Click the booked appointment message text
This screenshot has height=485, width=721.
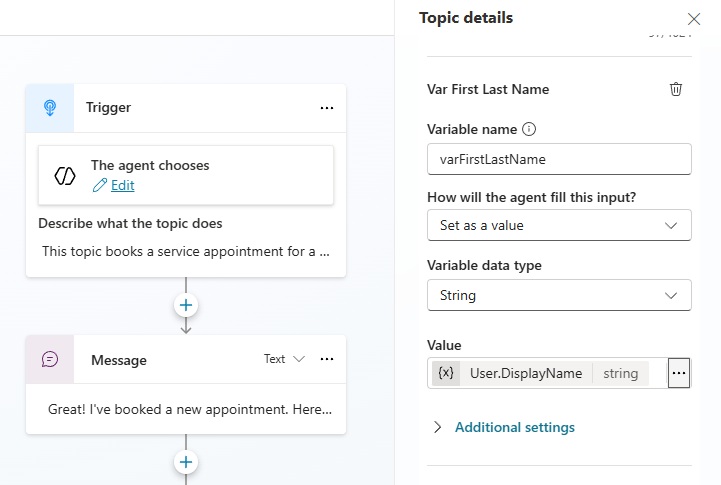coord(190,410)
